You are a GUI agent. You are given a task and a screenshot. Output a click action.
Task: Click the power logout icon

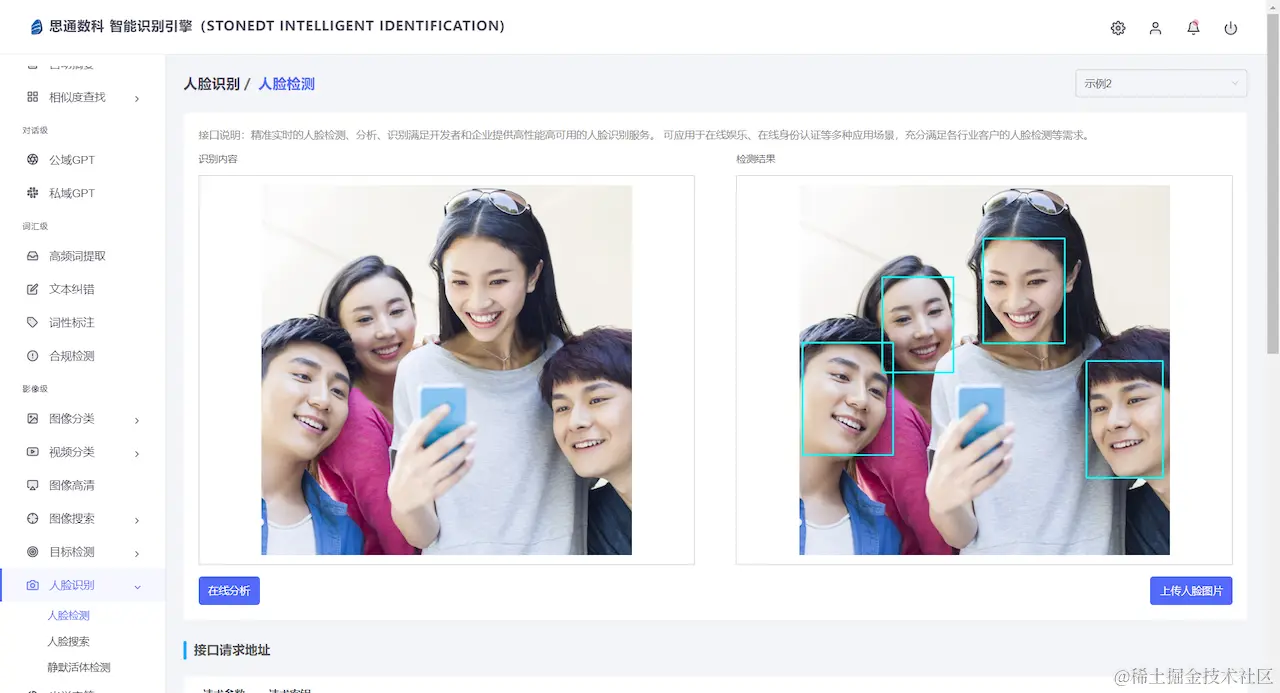(1231, 28)
